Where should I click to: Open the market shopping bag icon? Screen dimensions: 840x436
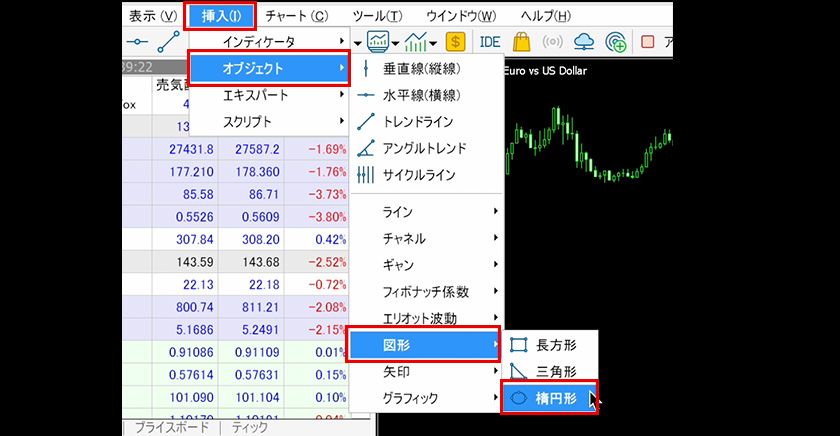tap(521, 42)
